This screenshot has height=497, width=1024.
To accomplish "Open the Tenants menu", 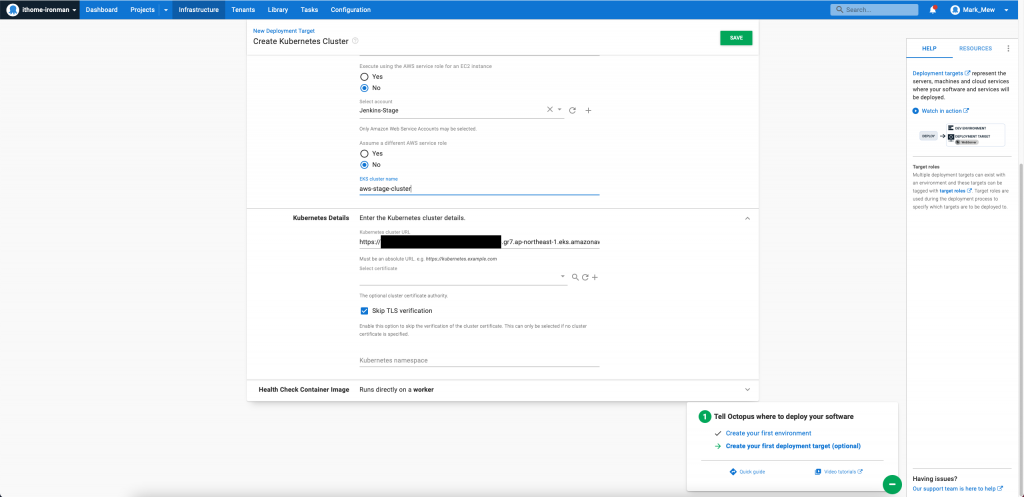I will (x=243, y=10).
